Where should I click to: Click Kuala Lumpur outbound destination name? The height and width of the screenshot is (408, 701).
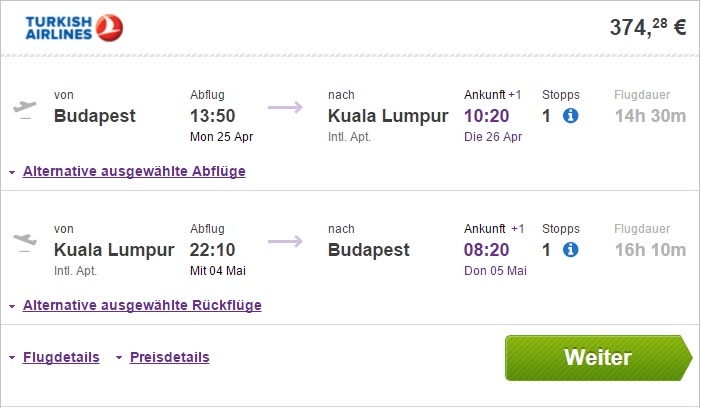click(388, 116)
